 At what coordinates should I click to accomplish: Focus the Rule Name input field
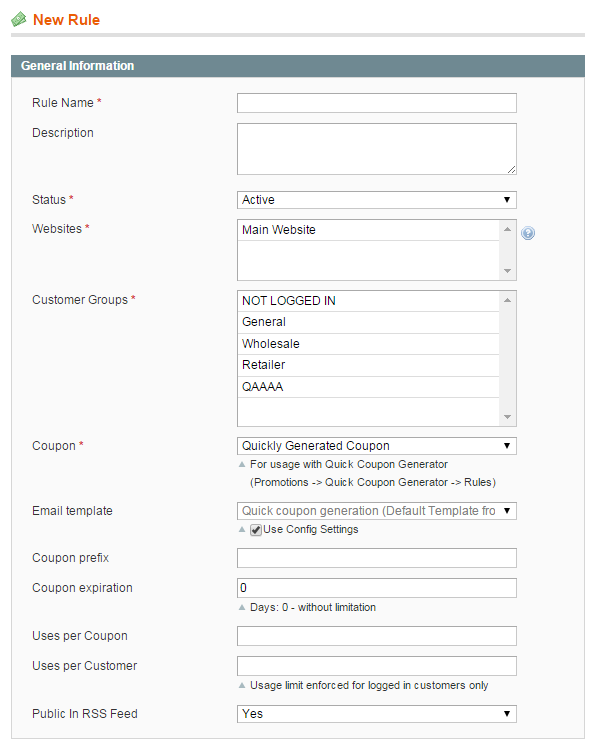[x=376, y=103]
